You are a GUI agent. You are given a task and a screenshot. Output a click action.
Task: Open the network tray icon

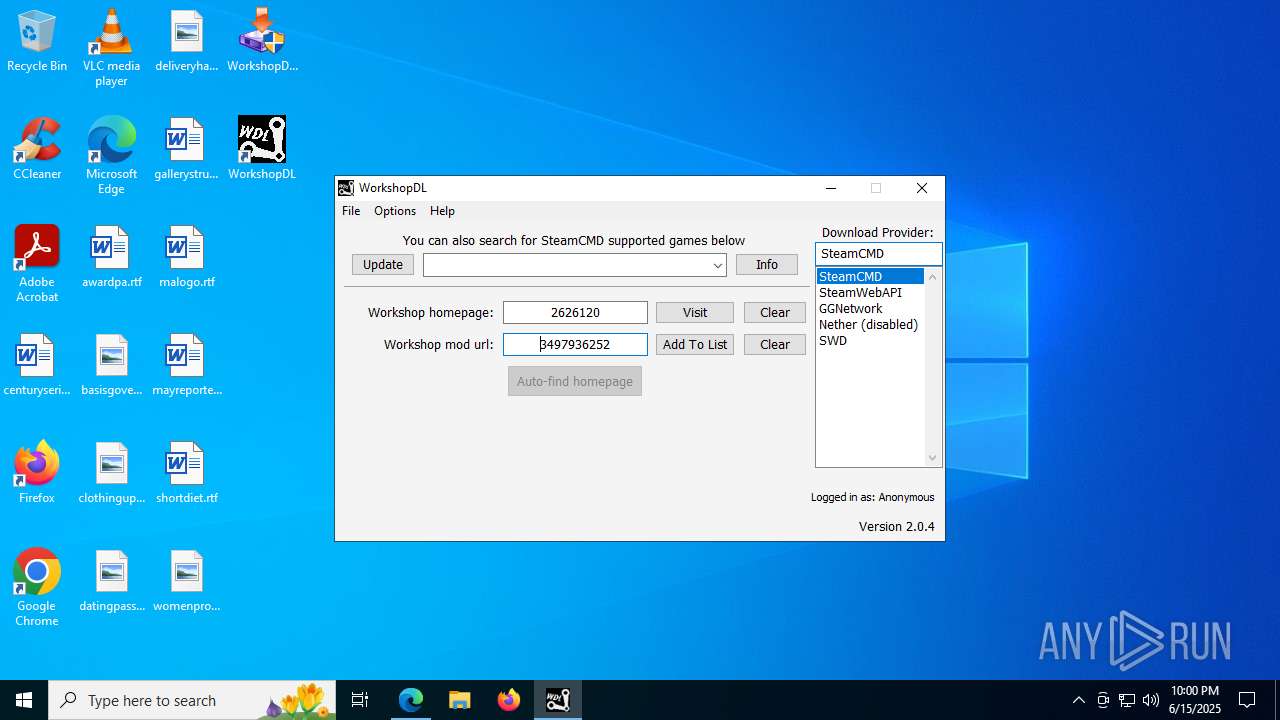(1127, 700)
